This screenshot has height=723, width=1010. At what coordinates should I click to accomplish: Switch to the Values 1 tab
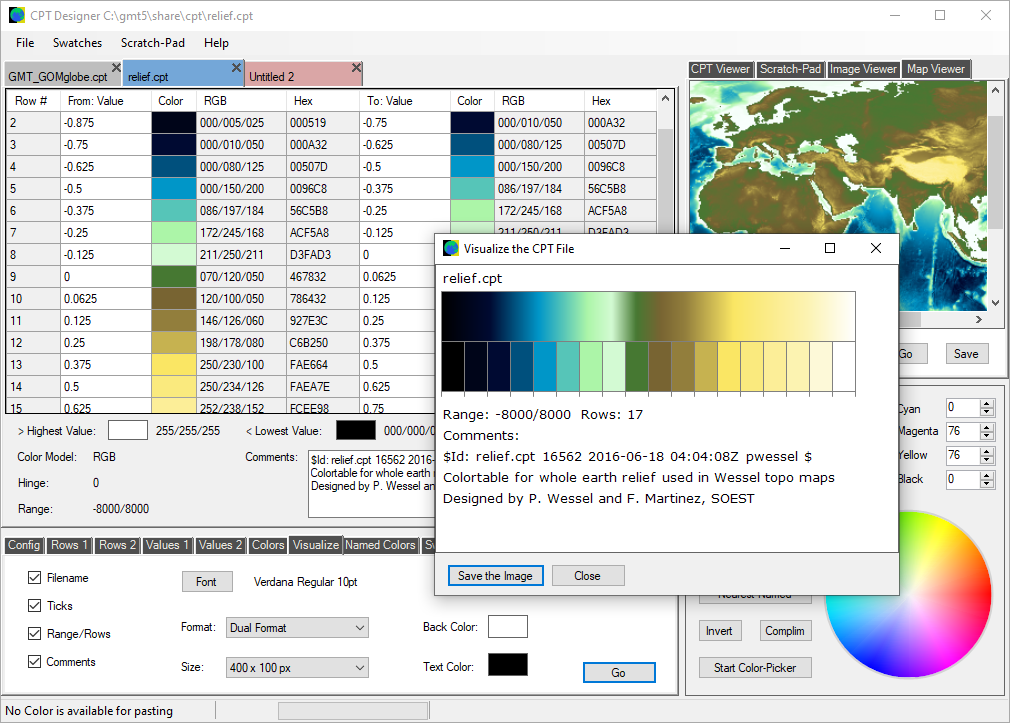167,545
